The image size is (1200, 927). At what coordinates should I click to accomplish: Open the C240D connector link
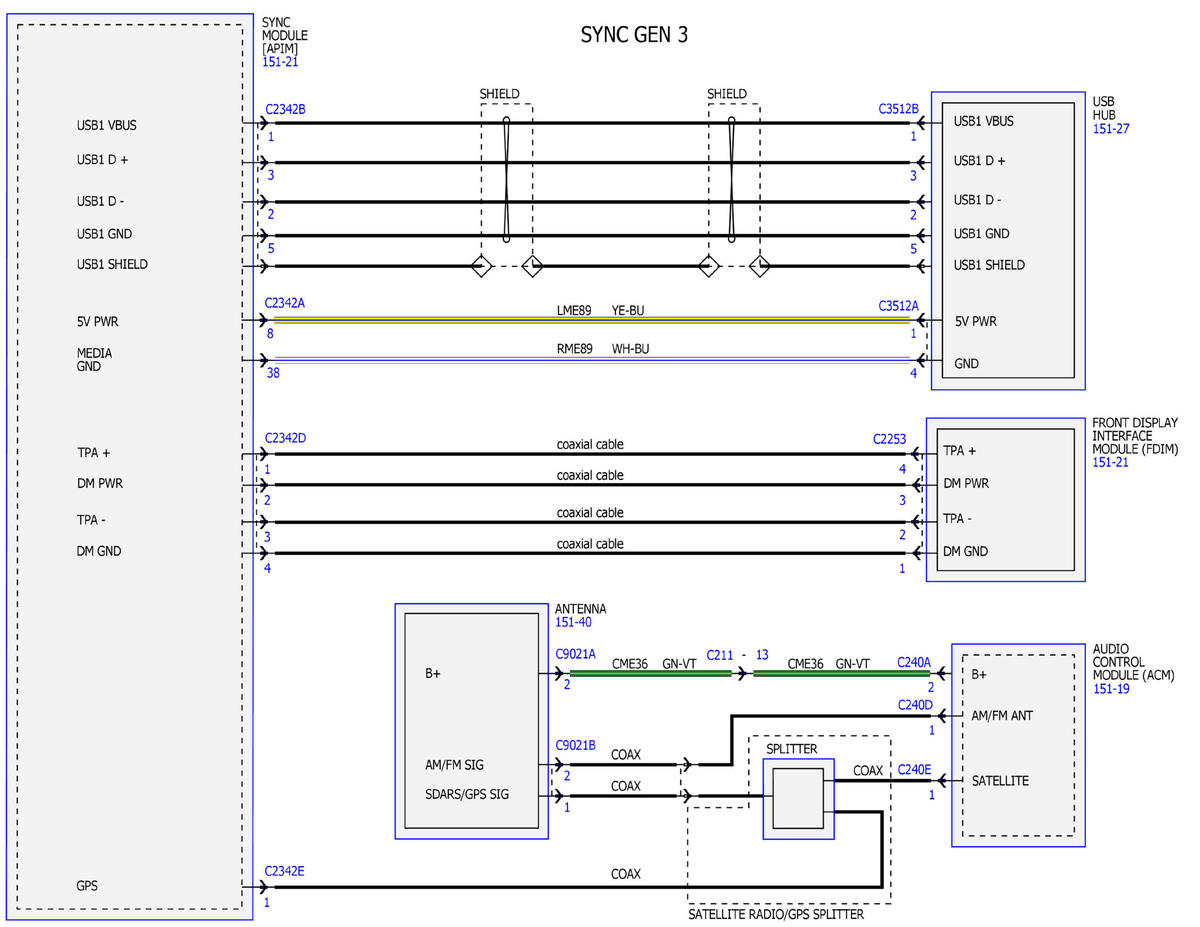pos(914,705)
